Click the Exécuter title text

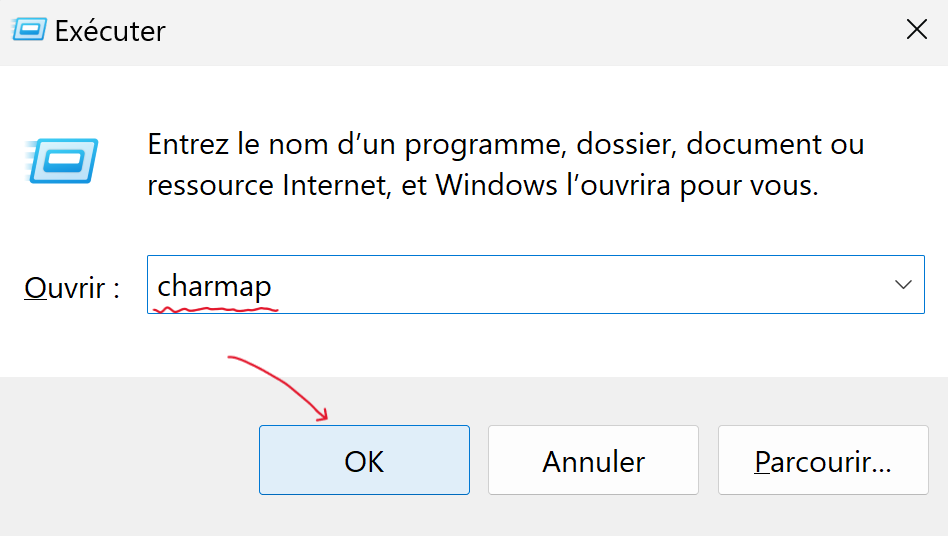(x=110, y=31)
